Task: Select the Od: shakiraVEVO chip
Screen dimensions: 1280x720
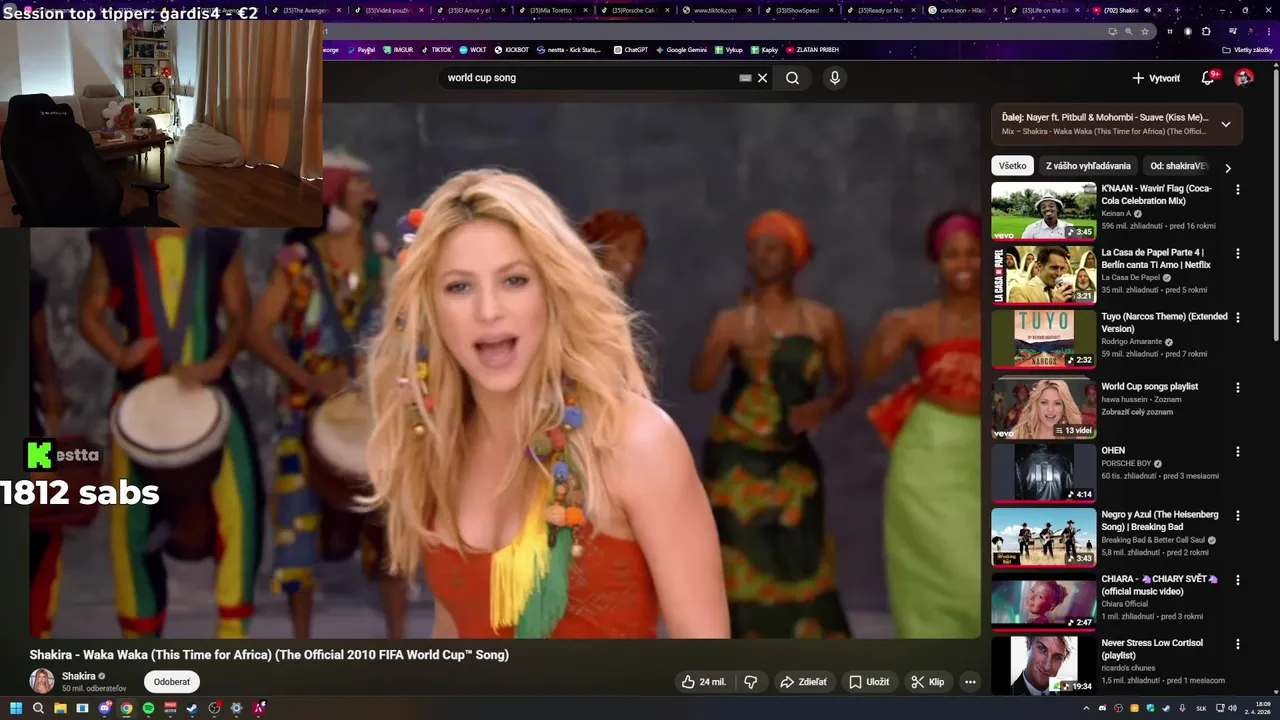Action: (x=1179, y=166)
